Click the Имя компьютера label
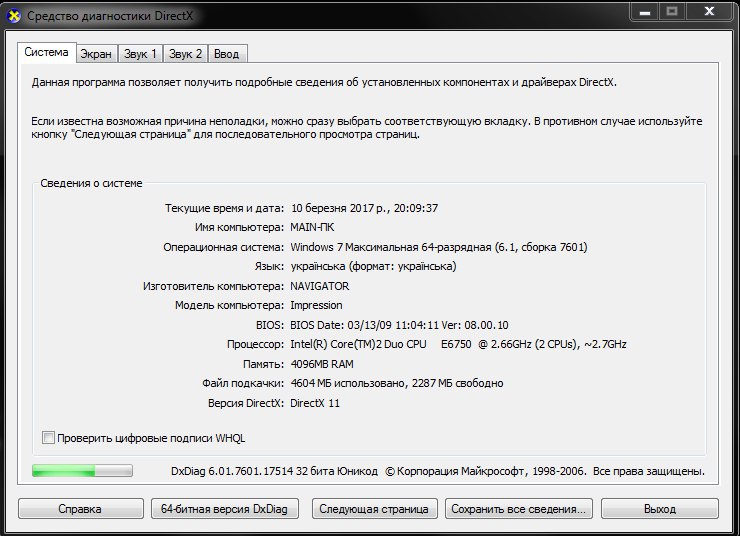Image resolution: width=740 pixels, height=536 pixels. point(239,227)
